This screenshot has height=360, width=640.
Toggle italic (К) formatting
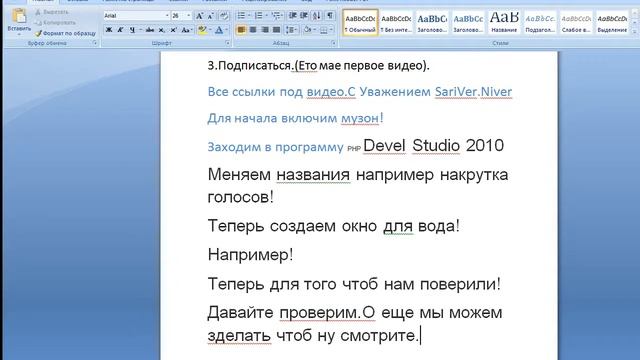pos(120,30)
